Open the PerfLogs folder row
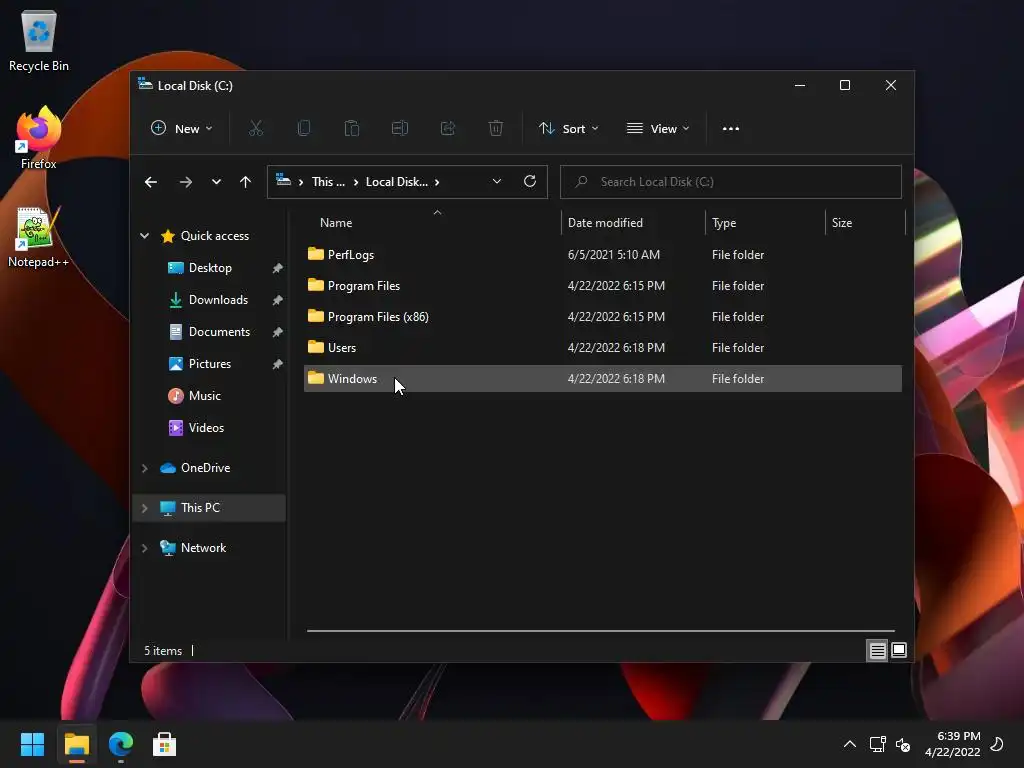Viewport: 1024px width, 768px height. coord(602,255)
